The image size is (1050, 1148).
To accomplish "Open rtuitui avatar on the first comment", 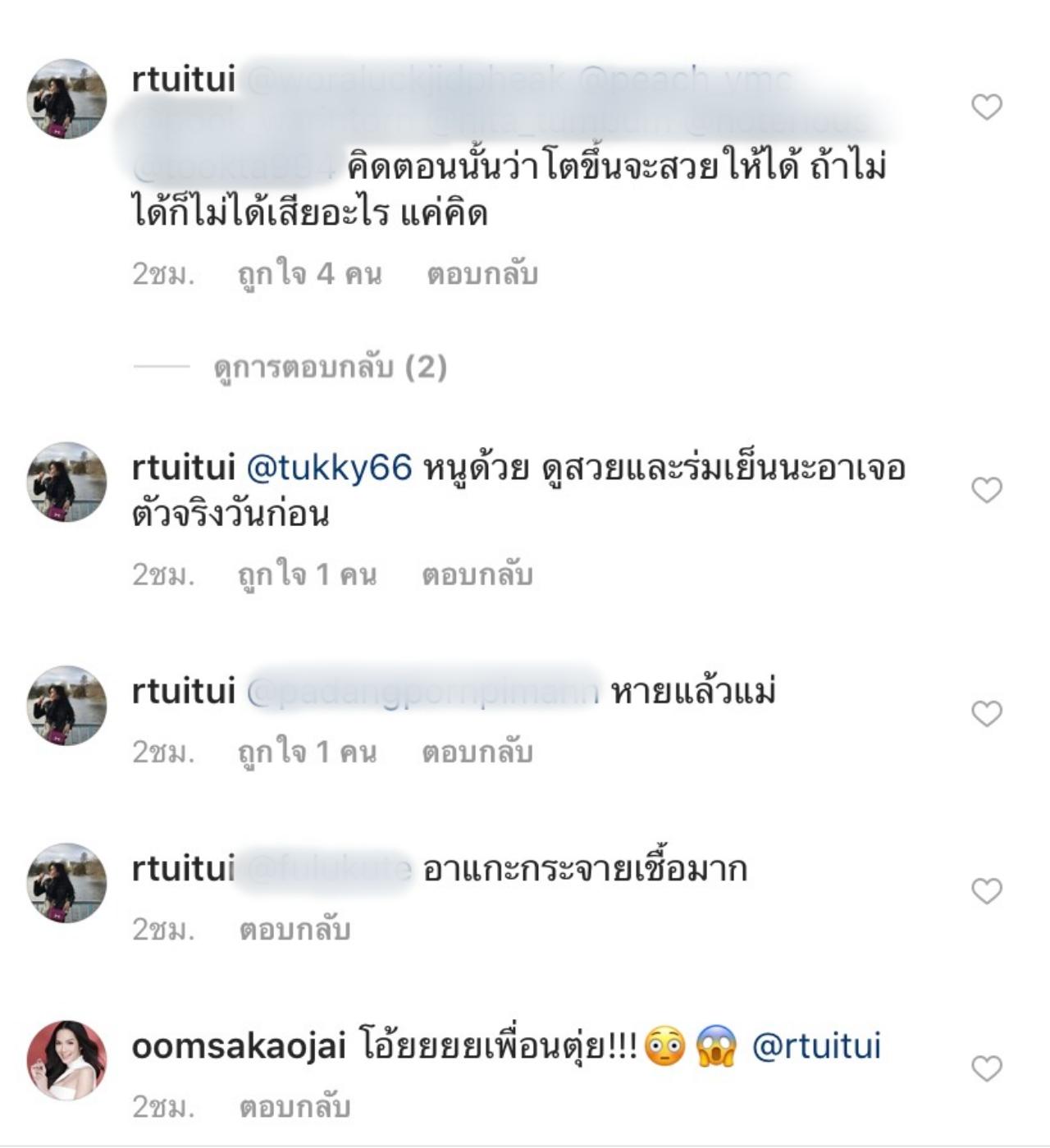I will (67, 98).
